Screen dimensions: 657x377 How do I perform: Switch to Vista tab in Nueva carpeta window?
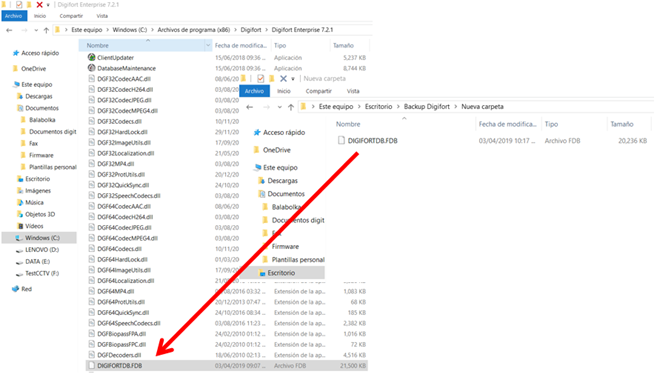click(353, 91)
